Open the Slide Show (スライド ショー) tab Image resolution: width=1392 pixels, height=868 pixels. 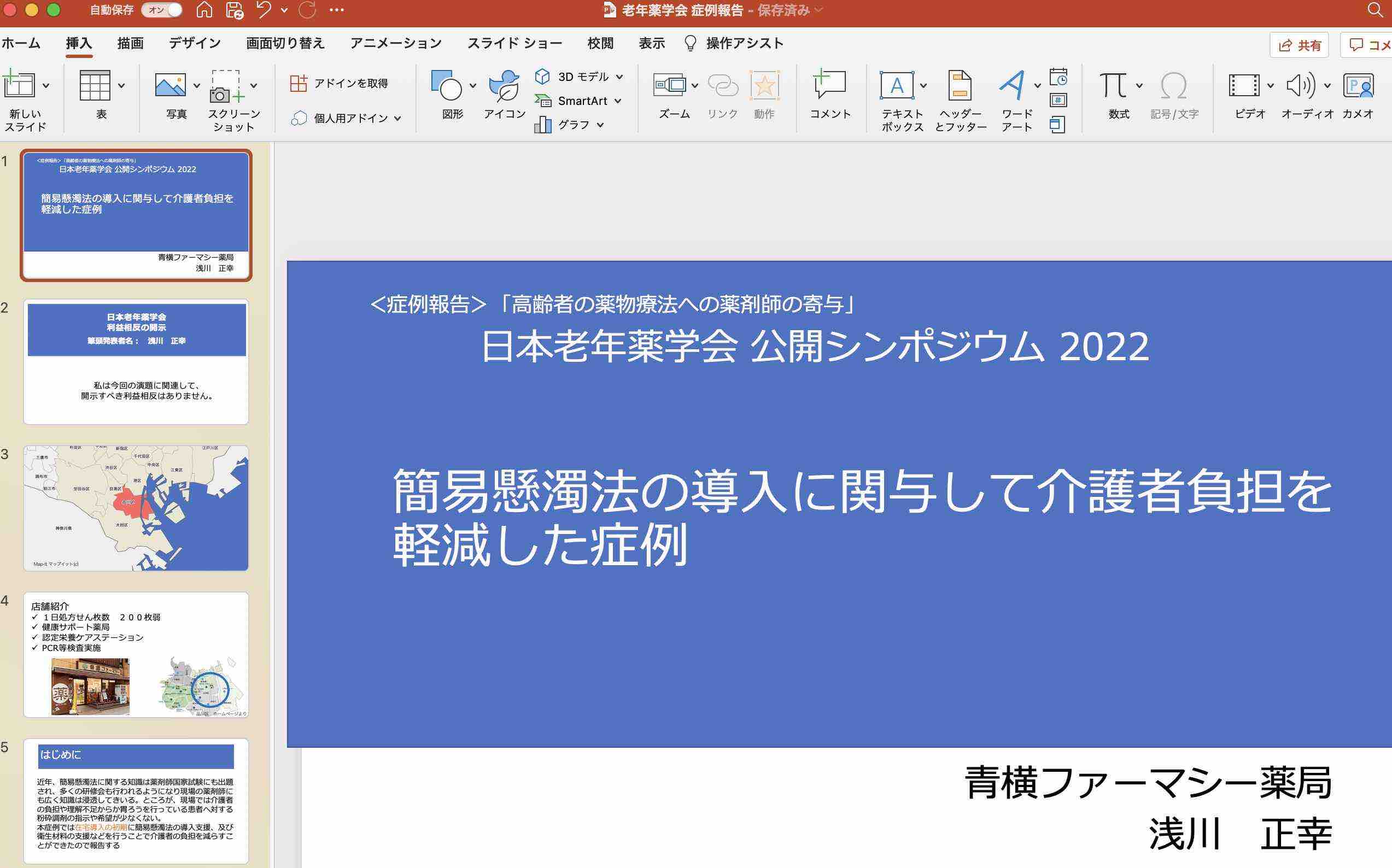point(514,43)
